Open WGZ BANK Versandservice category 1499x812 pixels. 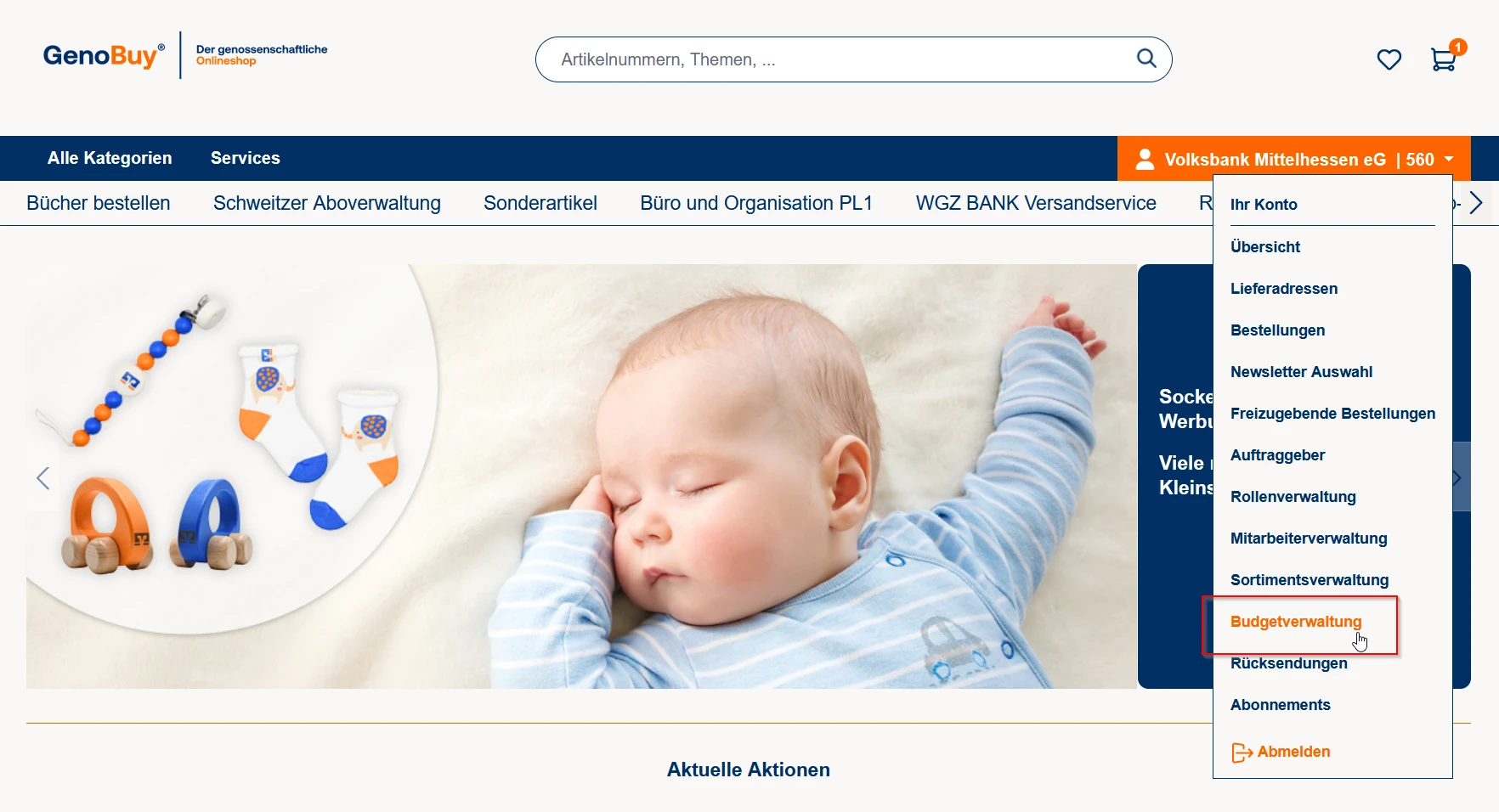[x=1036, y=203]
